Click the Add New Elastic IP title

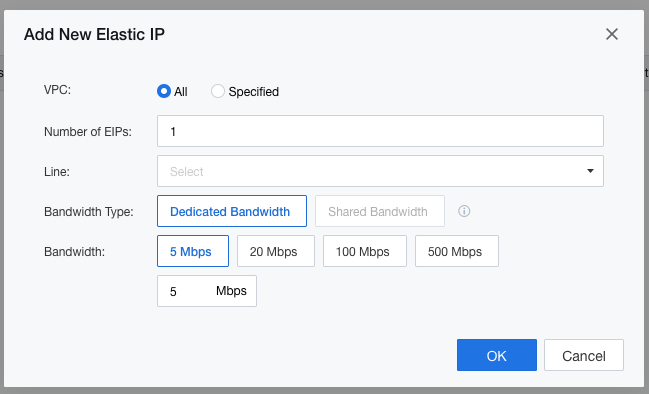pyautogui.click(x=94, y=34)
